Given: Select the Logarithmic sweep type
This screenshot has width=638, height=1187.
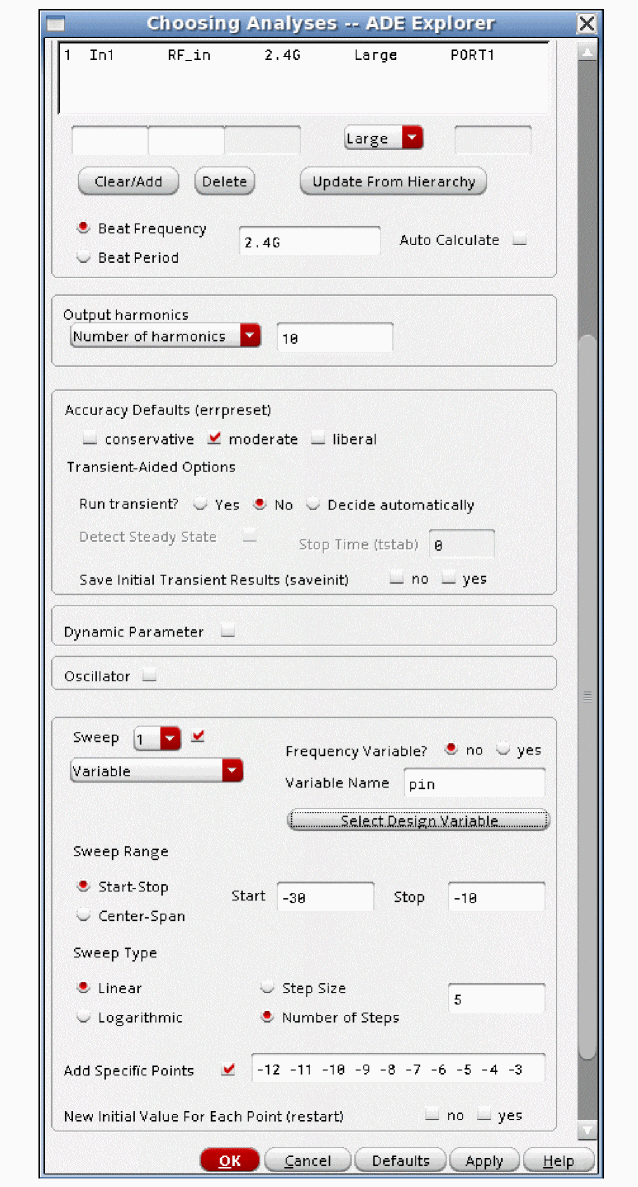Looking at the screenshot, I should point(85,1017).
